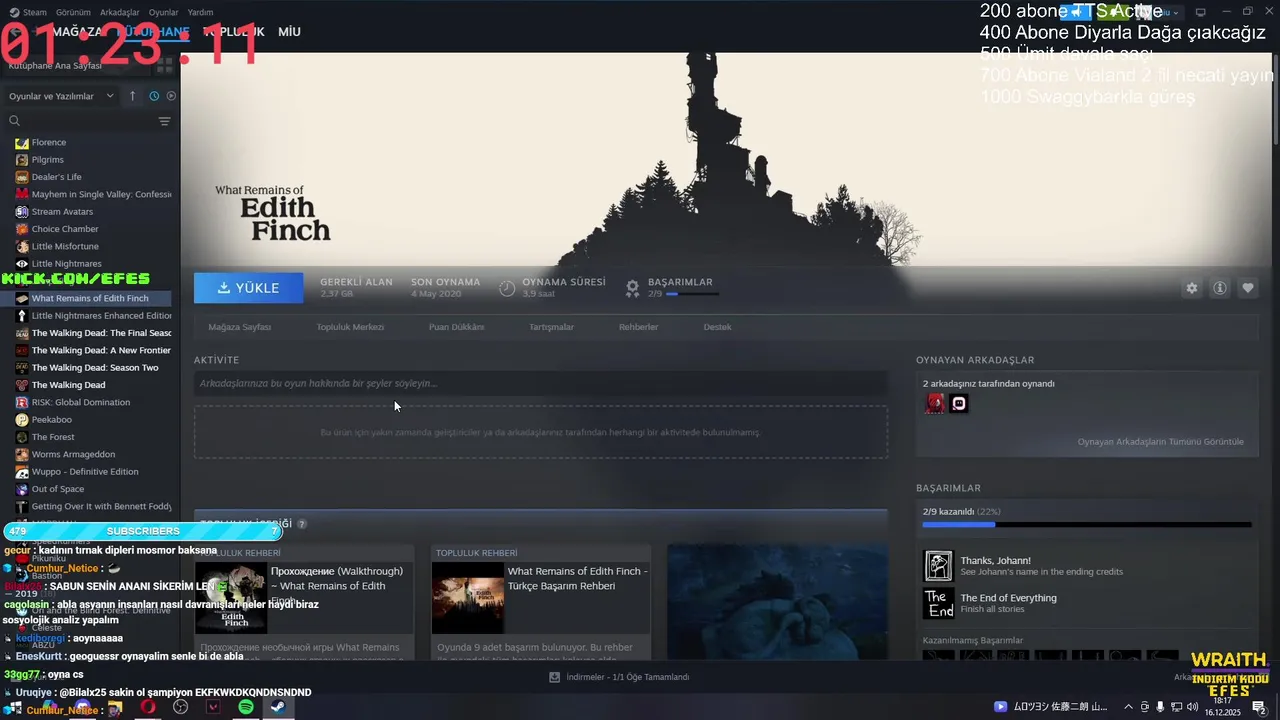Open the Opera browser taskbar icon
The height and width of the screenshot is (720, 1280).
pyautogui.click(x=148, y=707)
